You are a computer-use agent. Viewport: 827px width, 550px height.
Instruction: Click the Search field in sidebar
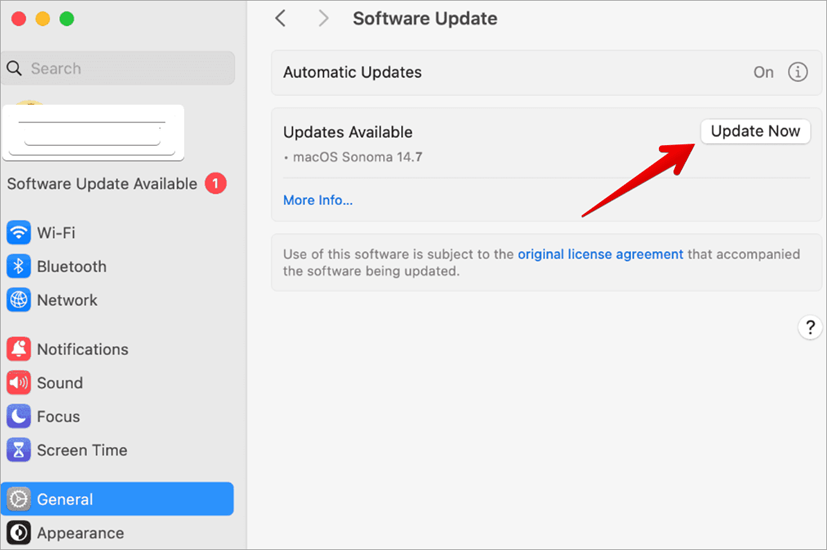click(118, 68)
